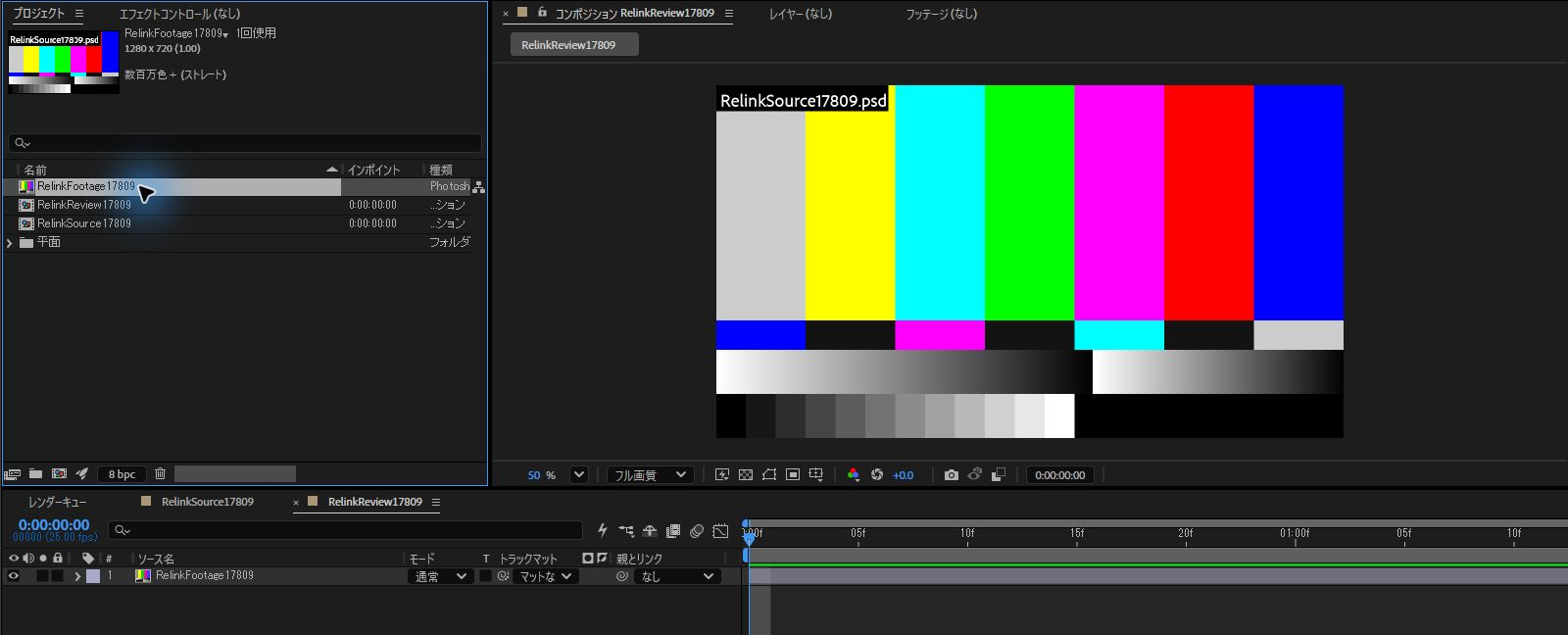Click the Project panel search field
1568x635 pixels.
pos(245,143)
